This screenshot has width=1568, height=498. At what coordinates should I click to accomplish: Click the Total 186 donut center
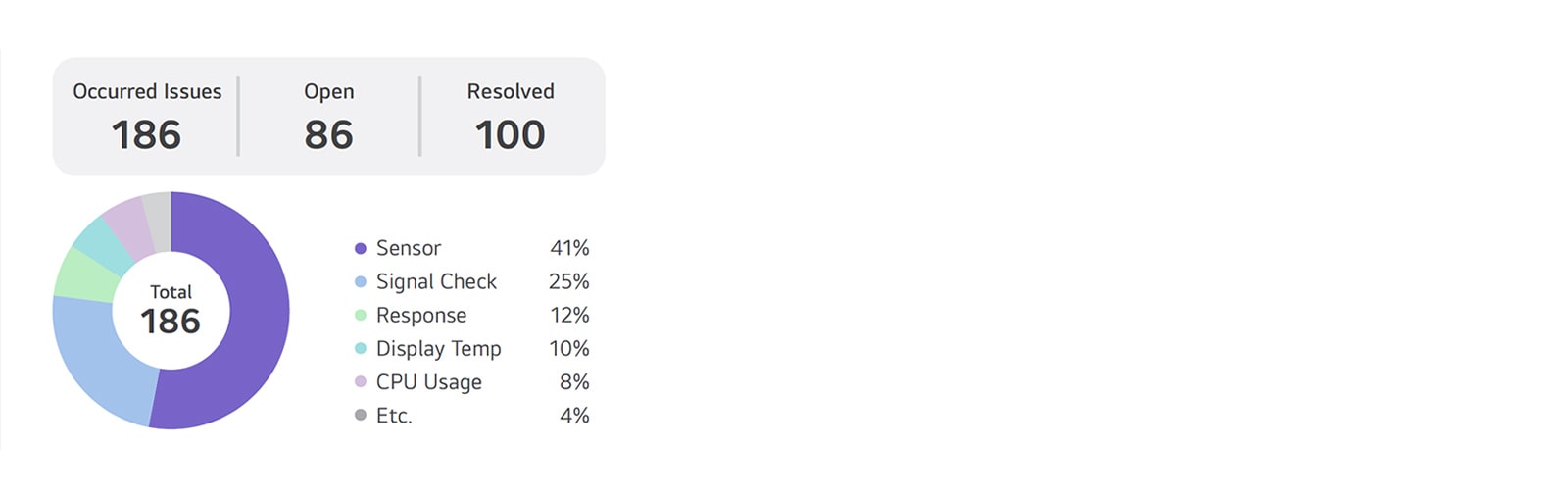[x=171, y=311]
